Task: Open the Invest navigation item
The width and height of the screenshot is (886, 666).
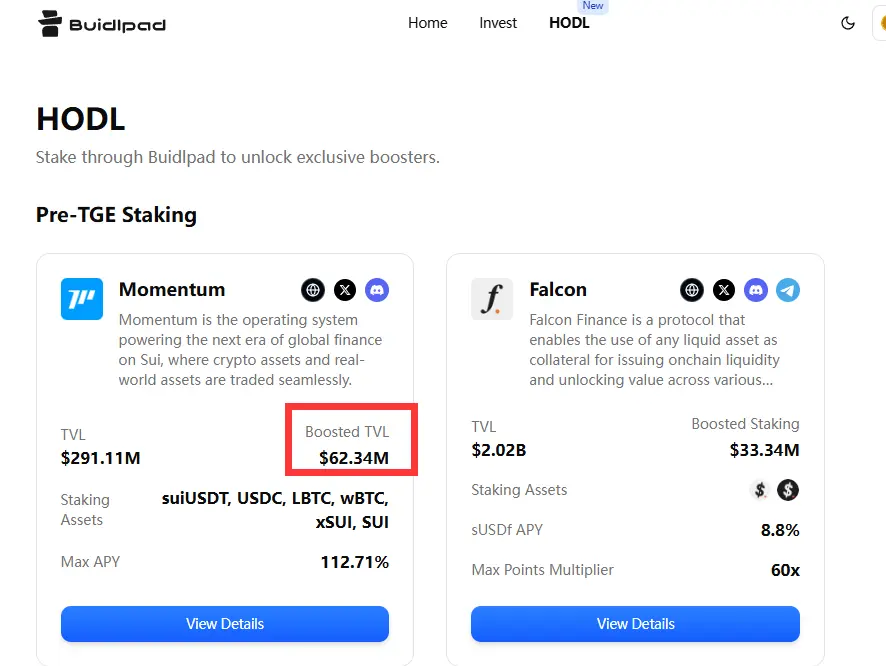Action: [x=498, y=23]
